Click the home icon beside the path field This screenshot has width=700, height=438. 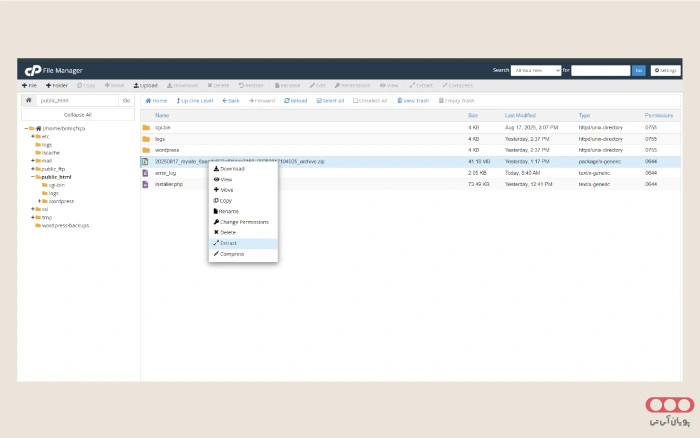29,100
